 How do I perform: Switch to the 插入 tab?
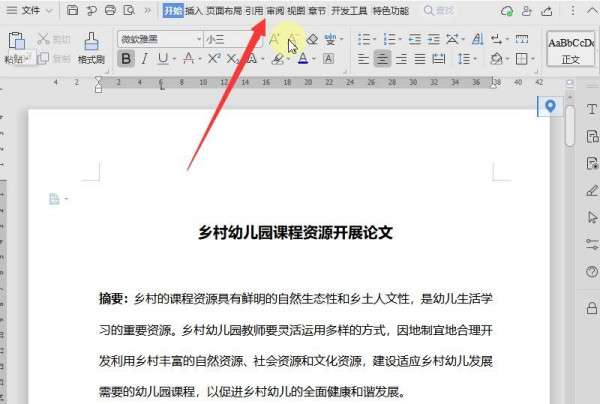click(x=194, y=11)
